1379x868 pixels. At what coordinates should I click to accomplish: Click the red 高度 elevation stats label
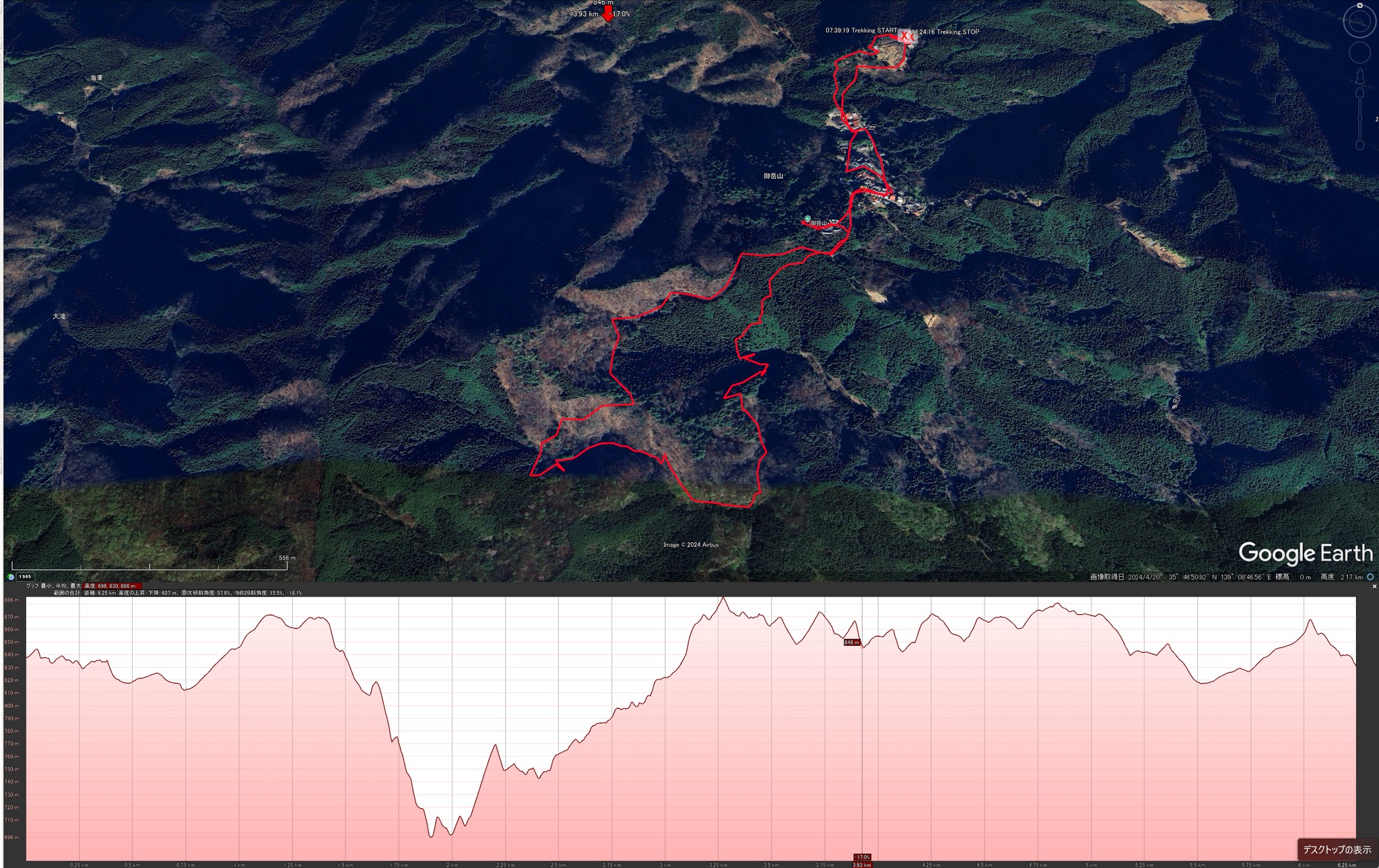(x=113, y=586)
